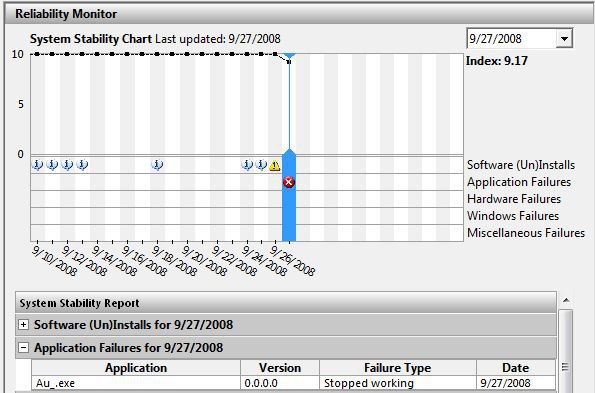Click the Software (Un)Installs row label

pos(521,165)
